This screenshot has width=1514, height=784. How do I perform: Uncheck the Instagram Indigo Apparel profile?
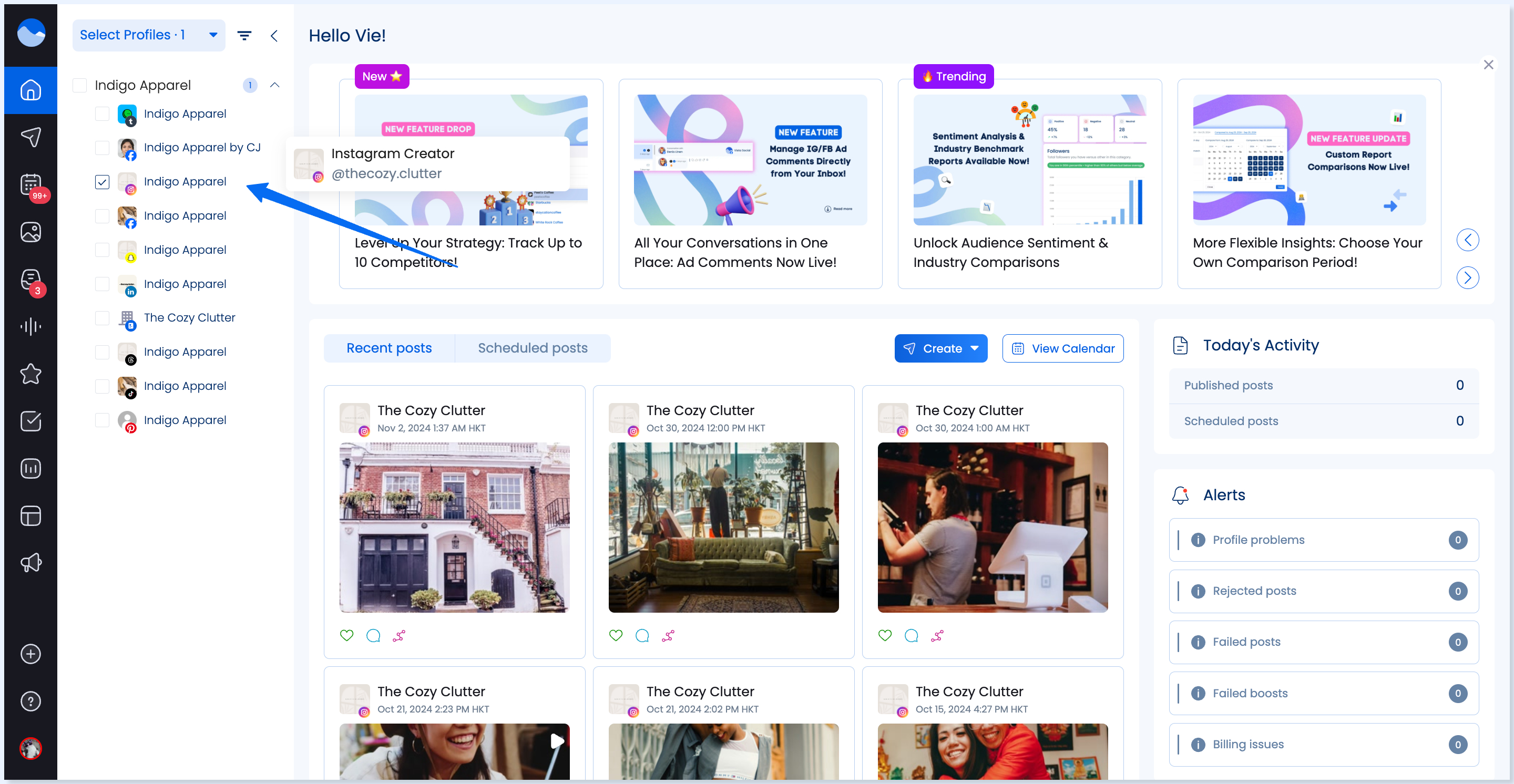(x=103, y=181)
